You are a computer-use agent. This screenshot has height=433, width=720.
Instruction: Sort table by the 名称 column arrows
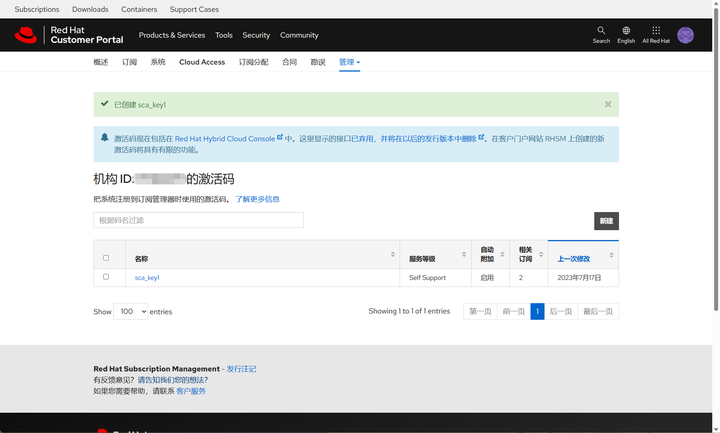click(393, 254)
